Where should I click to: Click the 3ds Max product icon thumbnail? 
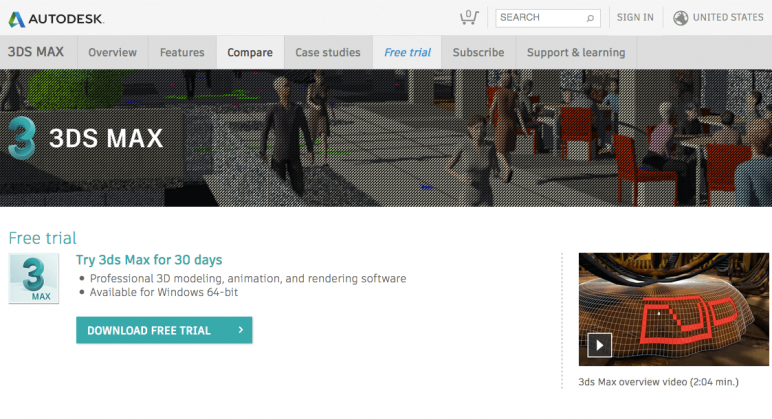[x=33, y=278]
